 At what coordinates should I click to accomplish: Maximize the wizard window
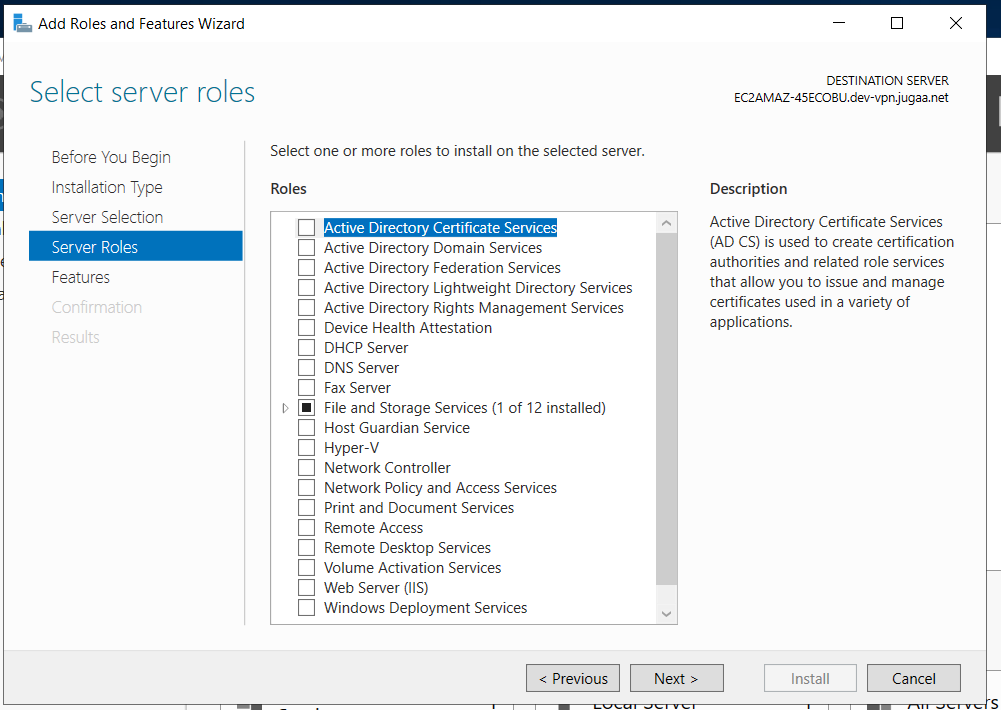pyautogui.click(x=897, y=23)
